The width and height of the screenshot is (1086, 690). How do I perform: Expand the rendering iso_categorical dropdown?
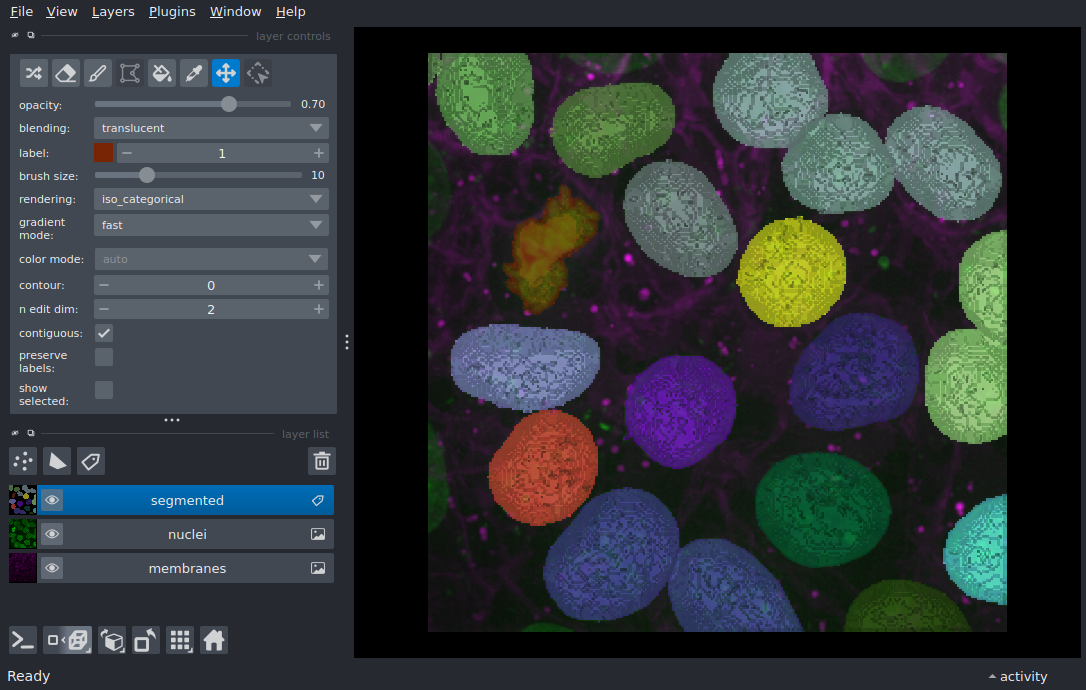pyautogui.click(x=211, y=199)
